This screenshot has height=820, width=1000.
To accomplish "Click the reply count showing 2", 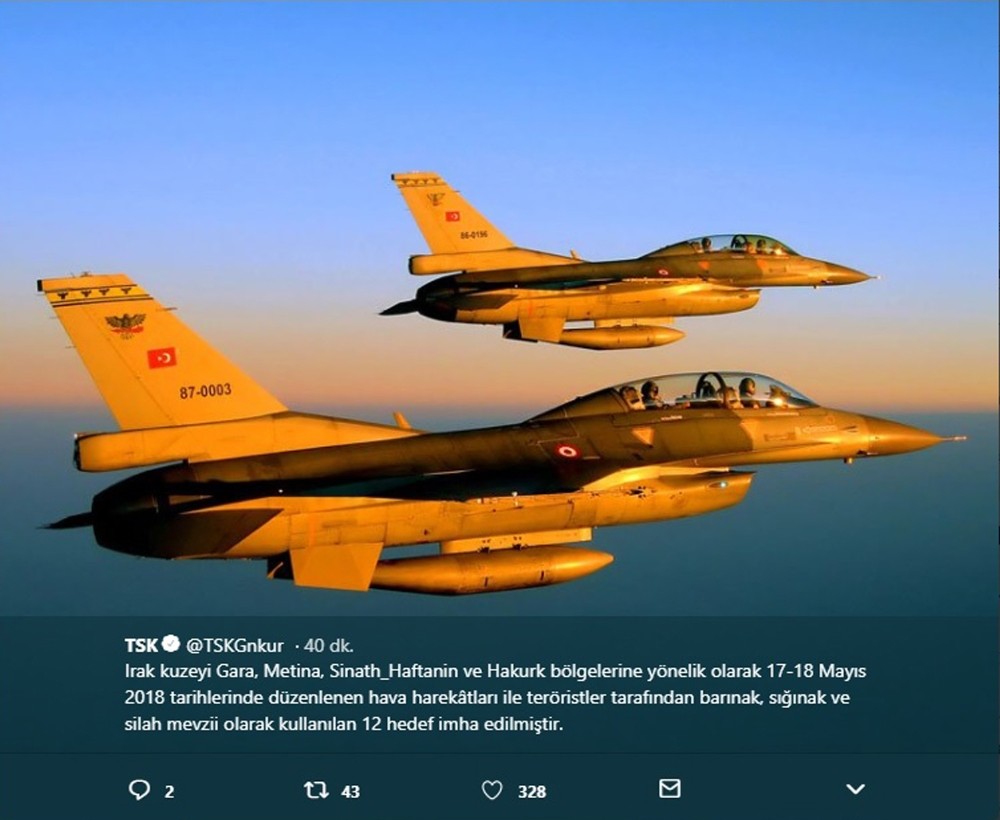I will coord(169,792).
